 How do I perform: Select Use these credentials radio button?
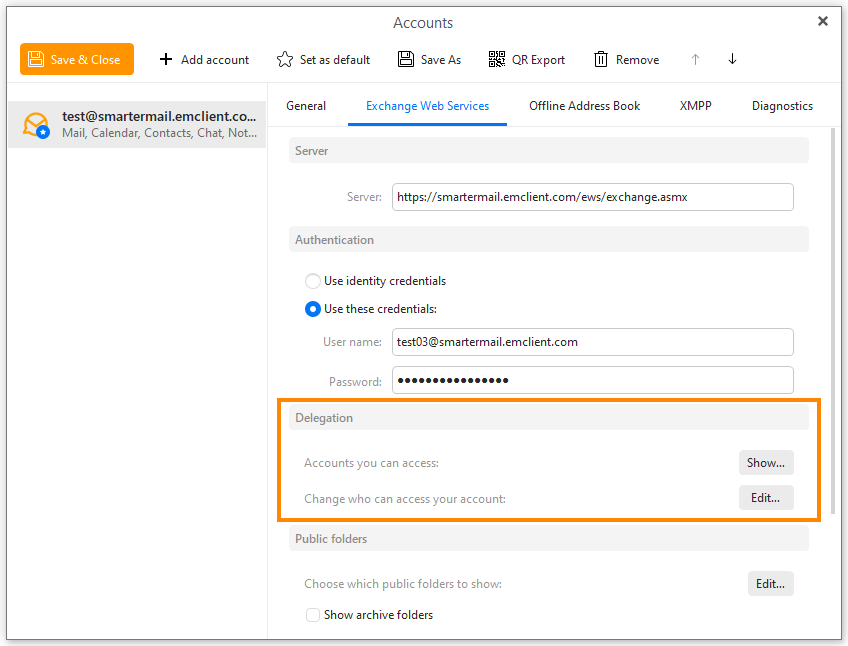[x=313, y=309]
